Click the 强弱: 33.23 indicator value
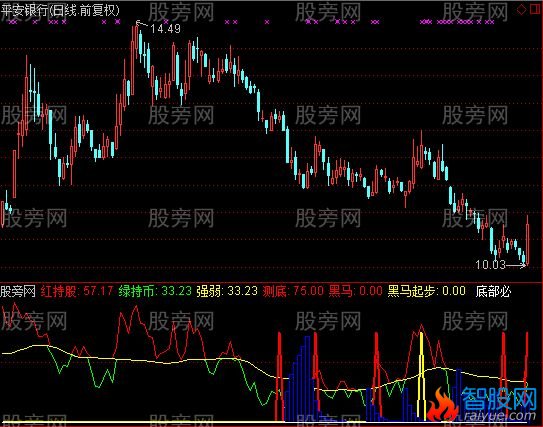Screen dimensions: 543x427 (227, 291)
